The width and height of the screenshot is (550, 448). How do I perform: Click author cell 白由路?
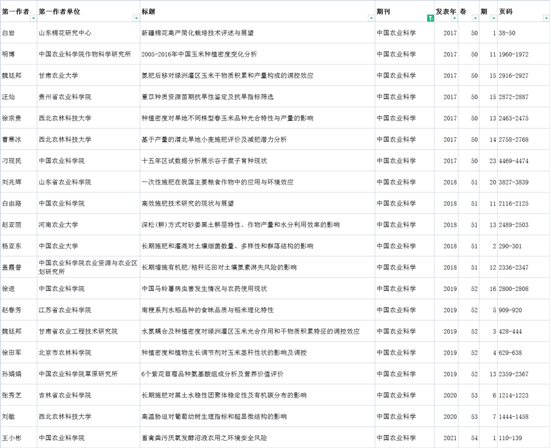pyautogui.click(x=19, y=203)
